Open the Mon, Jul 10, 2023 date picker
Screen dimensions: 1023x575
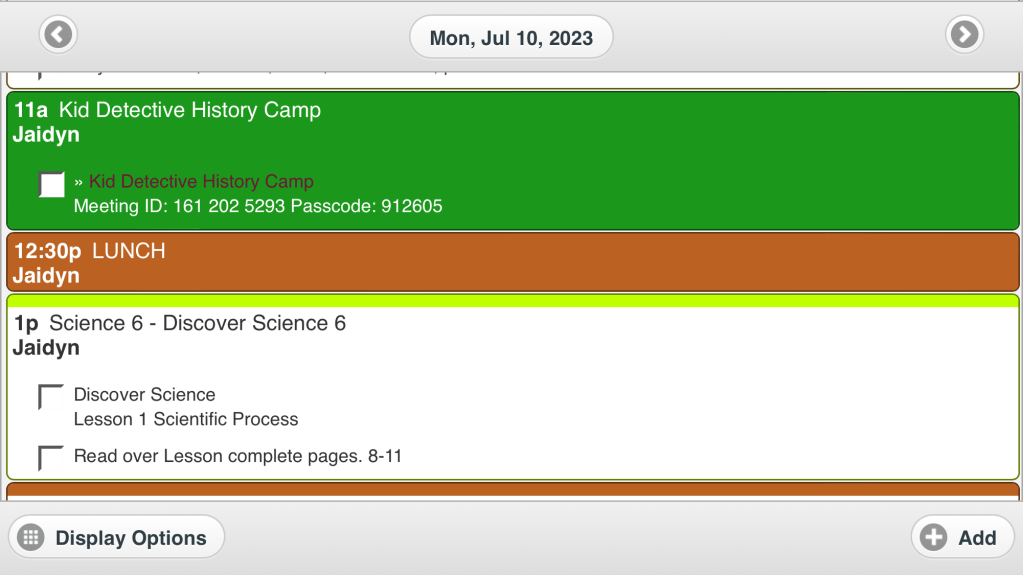(x=511, y=38)
